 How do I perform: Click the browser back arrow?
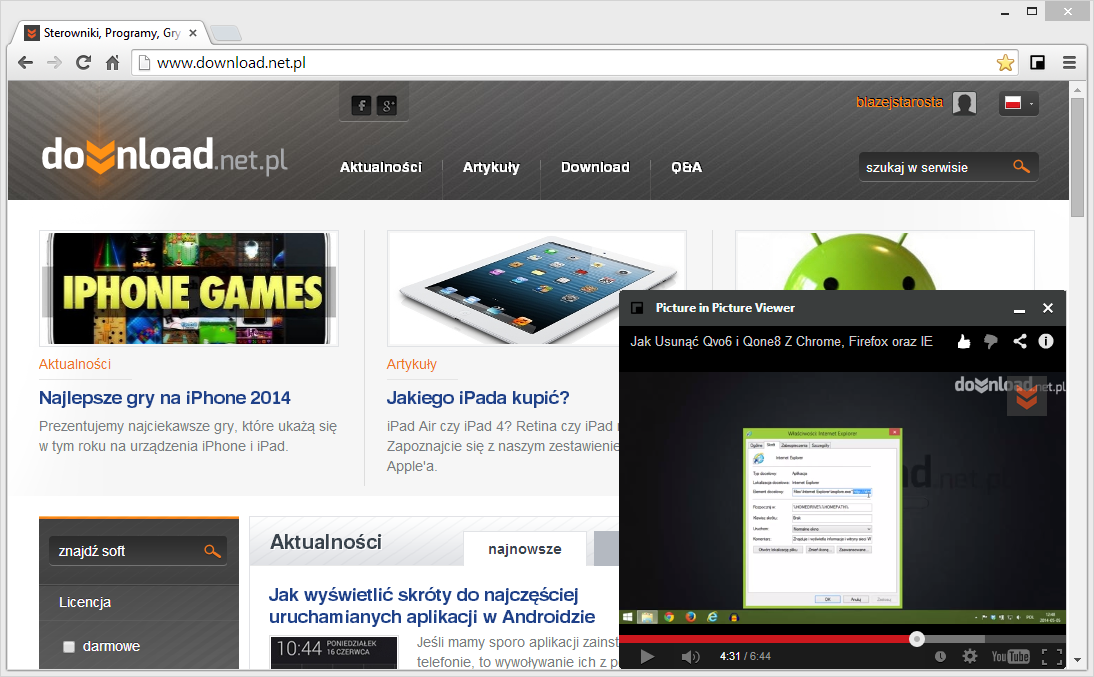(x=26, y=63)
